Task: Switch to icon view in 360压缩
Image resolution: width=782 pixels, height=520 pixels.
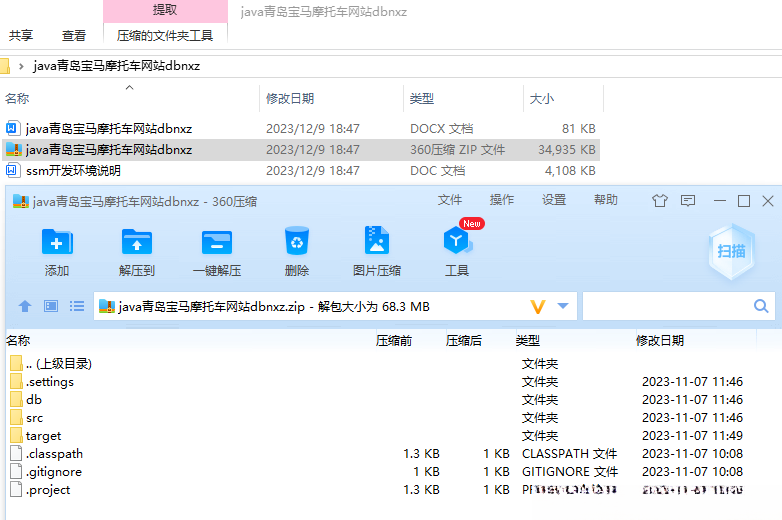Action: coord(51,306)
